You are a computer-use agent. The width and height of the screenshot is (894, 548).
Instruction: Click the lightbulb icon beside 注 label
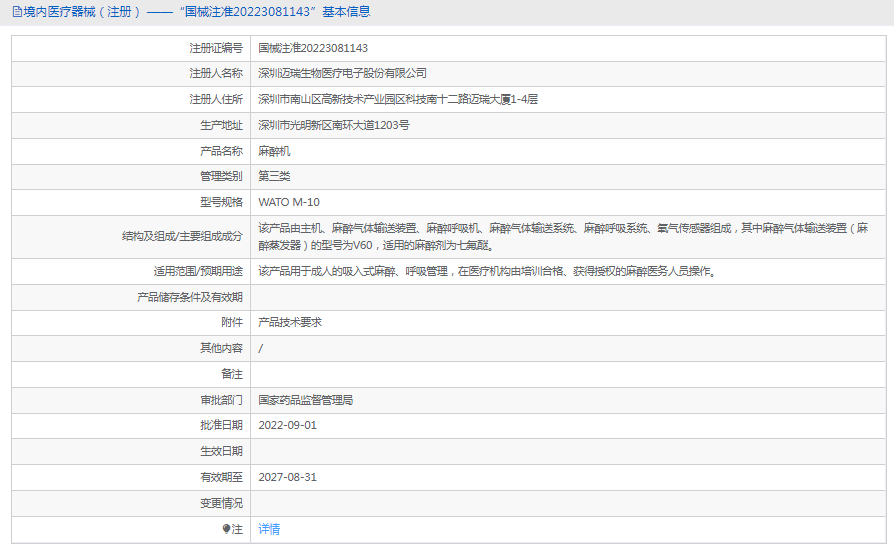pyautogui.click(x=226, y=529)
